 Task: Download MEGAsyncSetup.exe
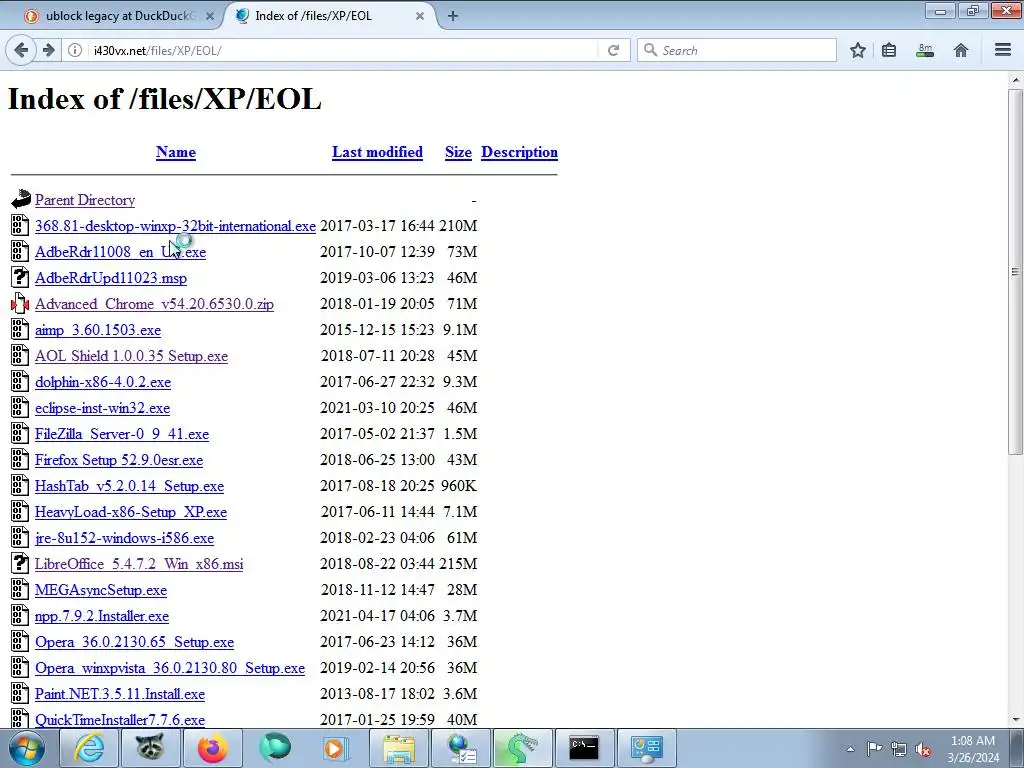pyautogui.click(x=101, y=590)
